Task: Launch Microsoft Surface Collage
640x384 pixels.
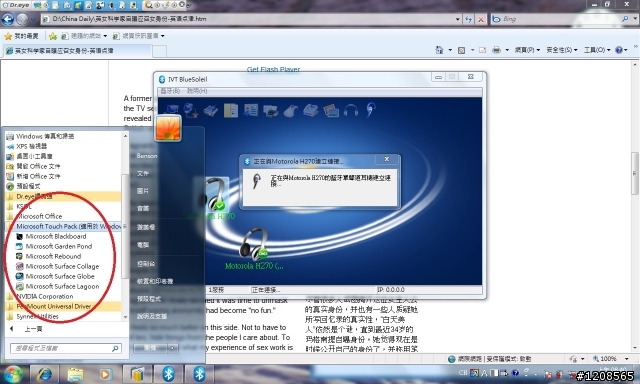Action: 62,266
